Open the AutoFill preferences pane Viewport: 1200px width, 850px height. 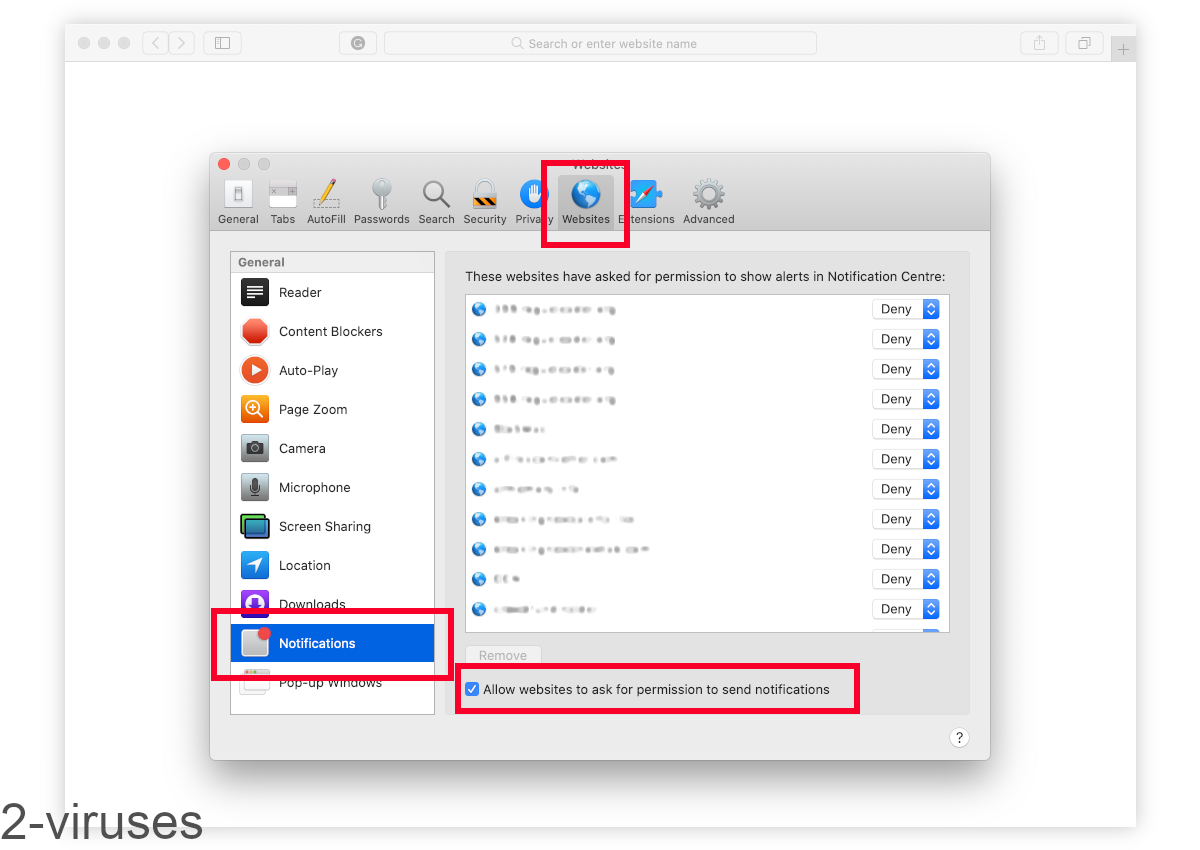[326, 201]
